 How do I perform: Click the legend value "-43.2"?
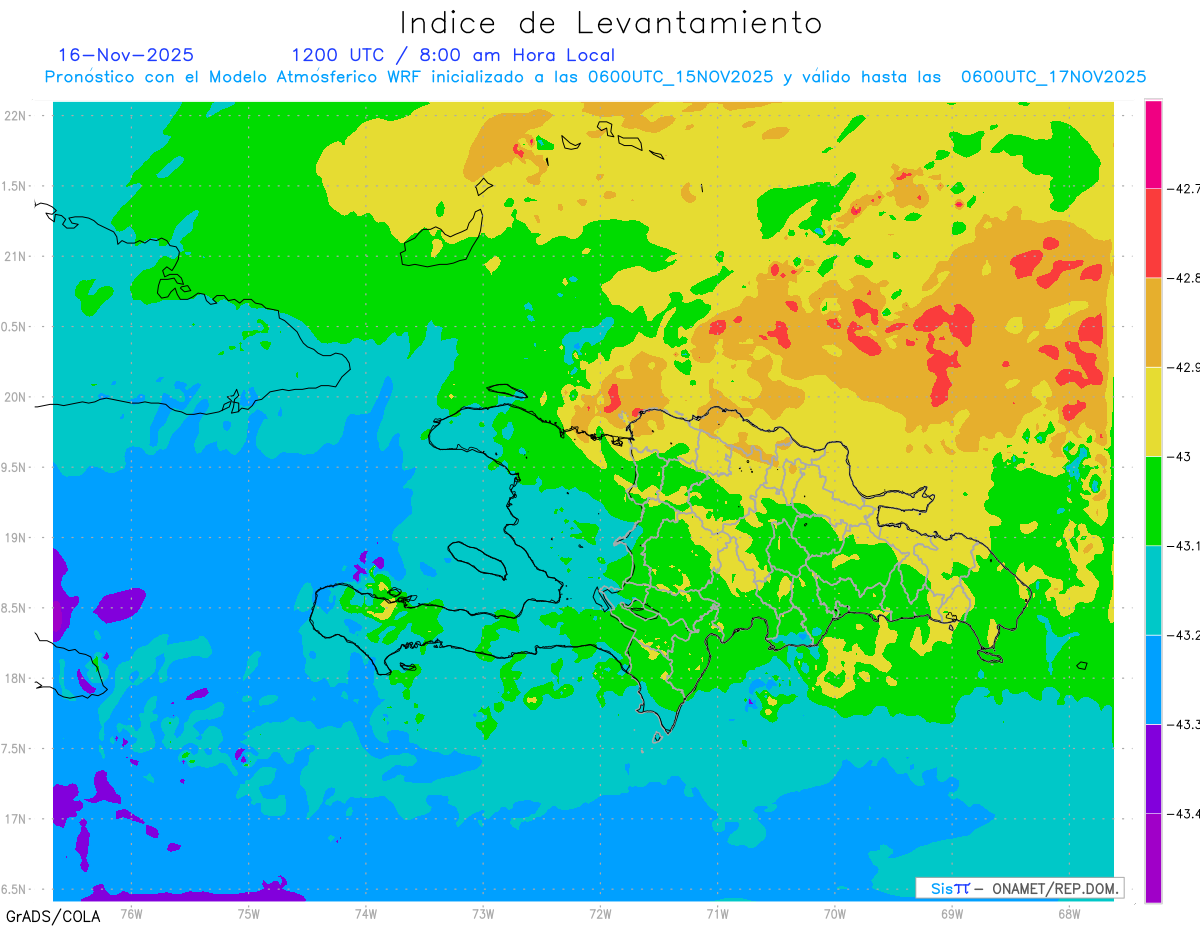coord(1185,635)
